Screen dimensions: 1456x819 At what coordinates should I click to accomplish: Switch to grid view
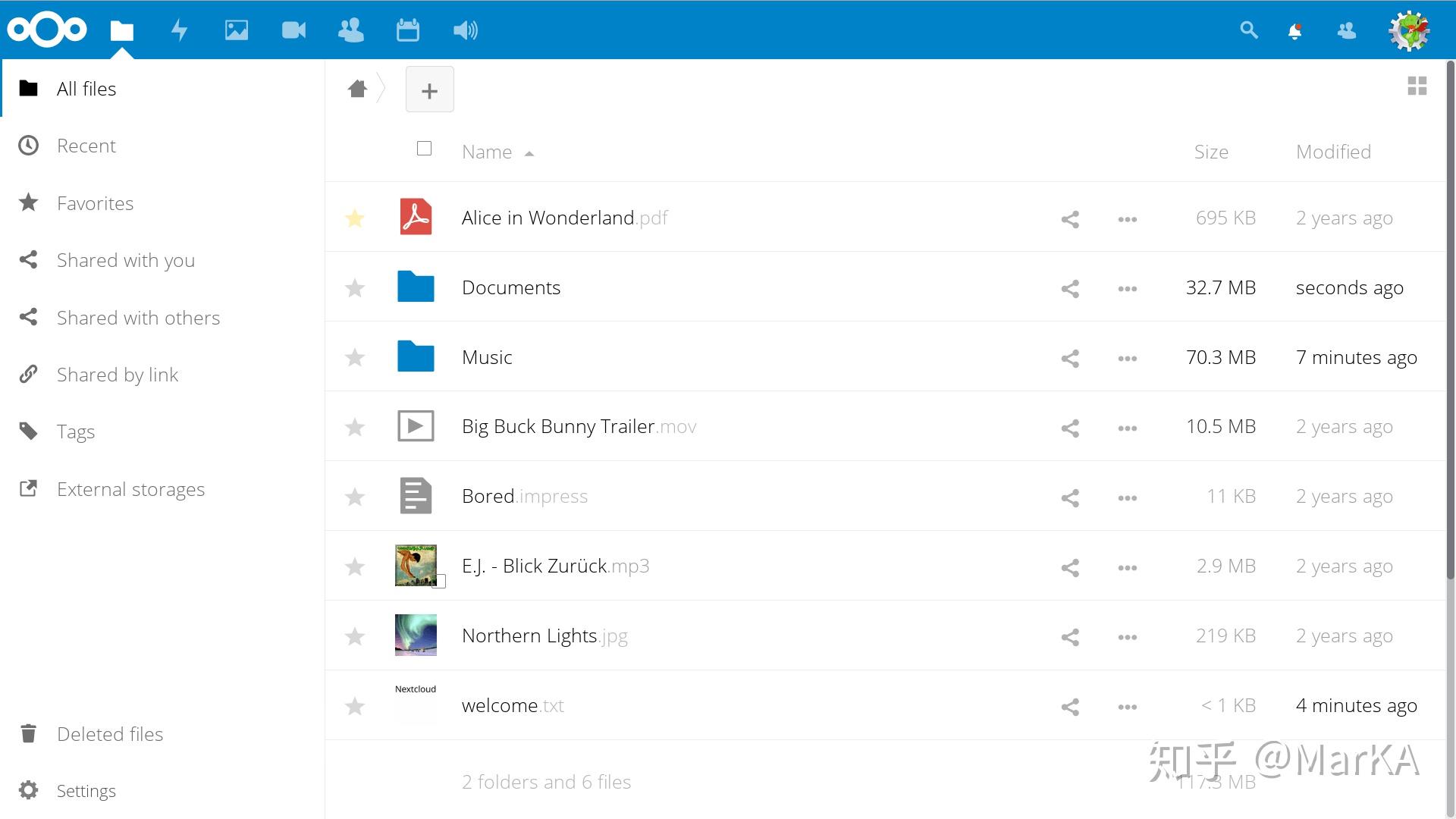(x=1417, y=86)
